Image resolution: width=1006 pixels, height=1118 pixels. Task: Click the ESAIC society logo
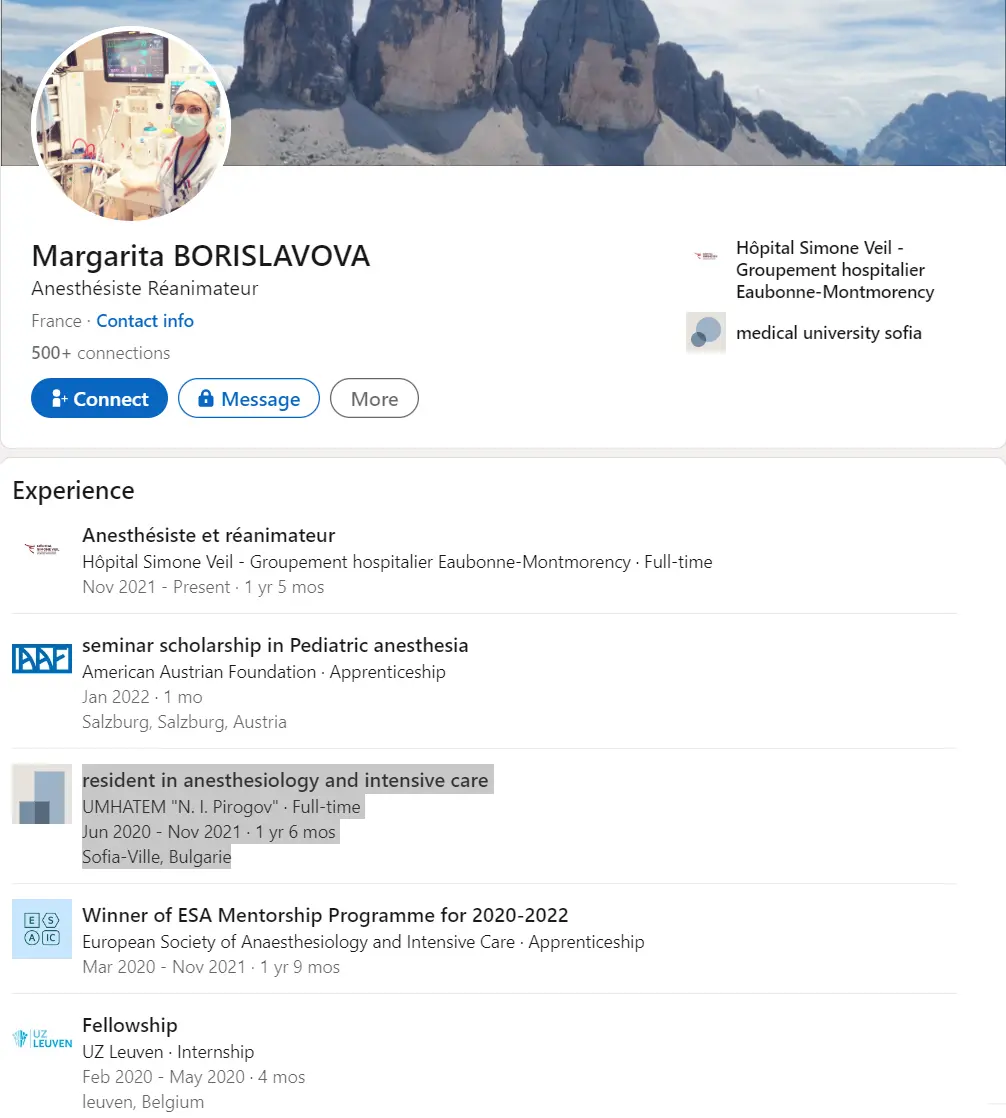tap(42, 928)
